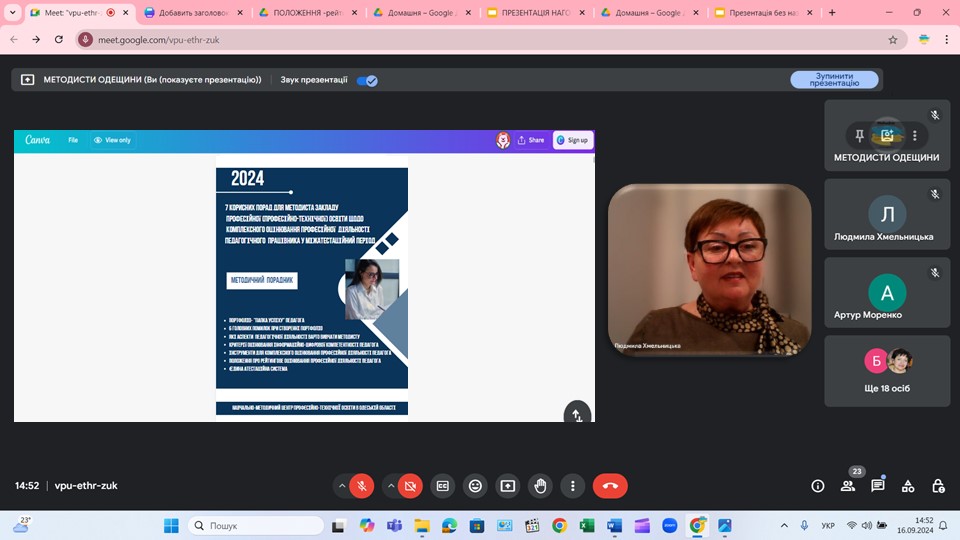Open more options three-dot menu
The image size is (960, 540).
[572, 486]
